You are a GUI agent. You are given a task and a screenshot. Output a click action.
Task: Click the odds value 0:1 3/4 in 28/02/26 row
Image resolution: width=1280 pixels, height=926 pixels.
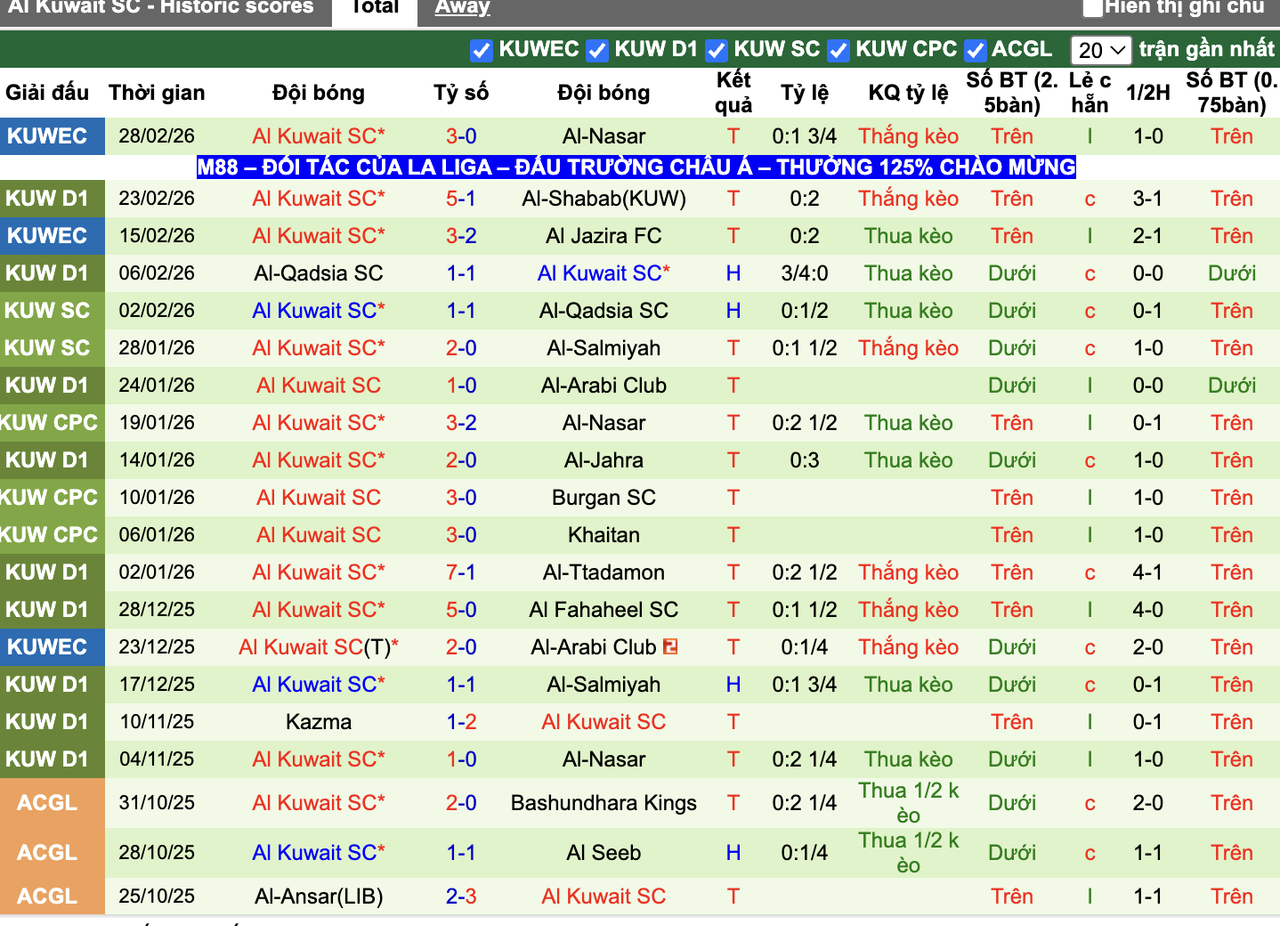[805, 136]
